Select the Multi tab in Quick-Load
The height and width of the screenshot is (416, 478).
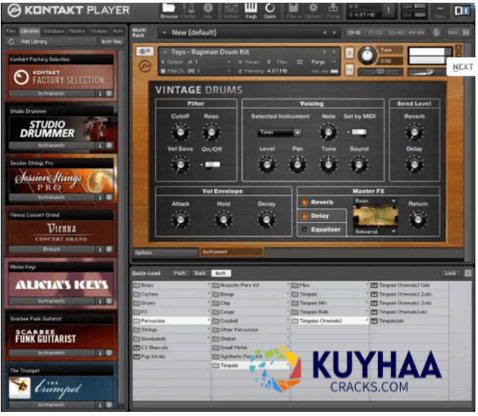pos(180,273)
